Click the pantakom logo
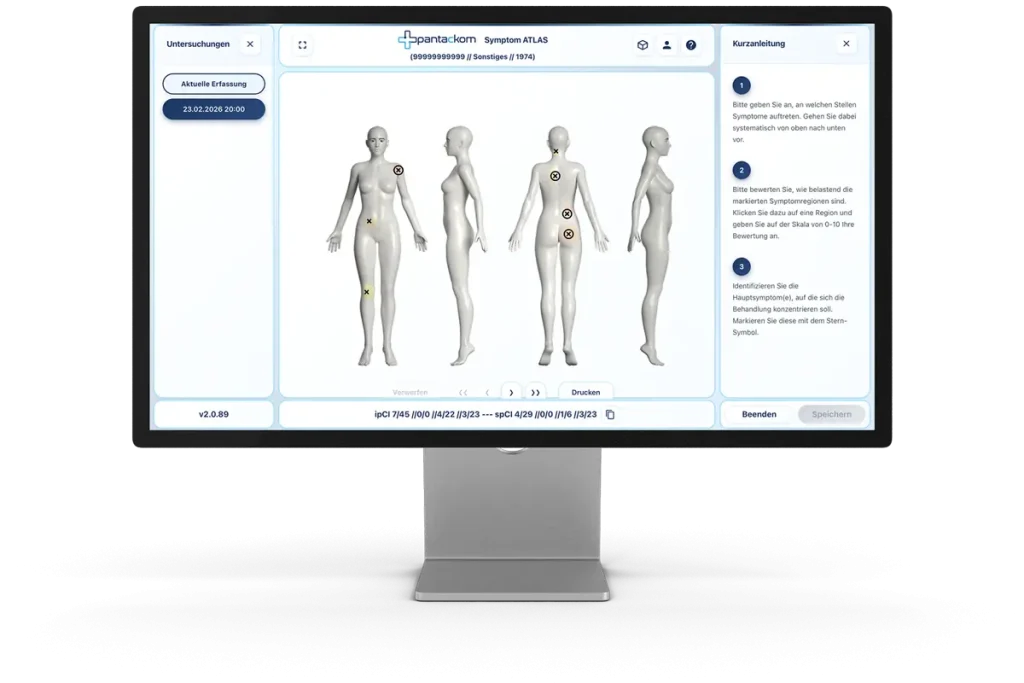This screenshot has width=1024, height=683. pyautogui.click(x=437, y=40)
